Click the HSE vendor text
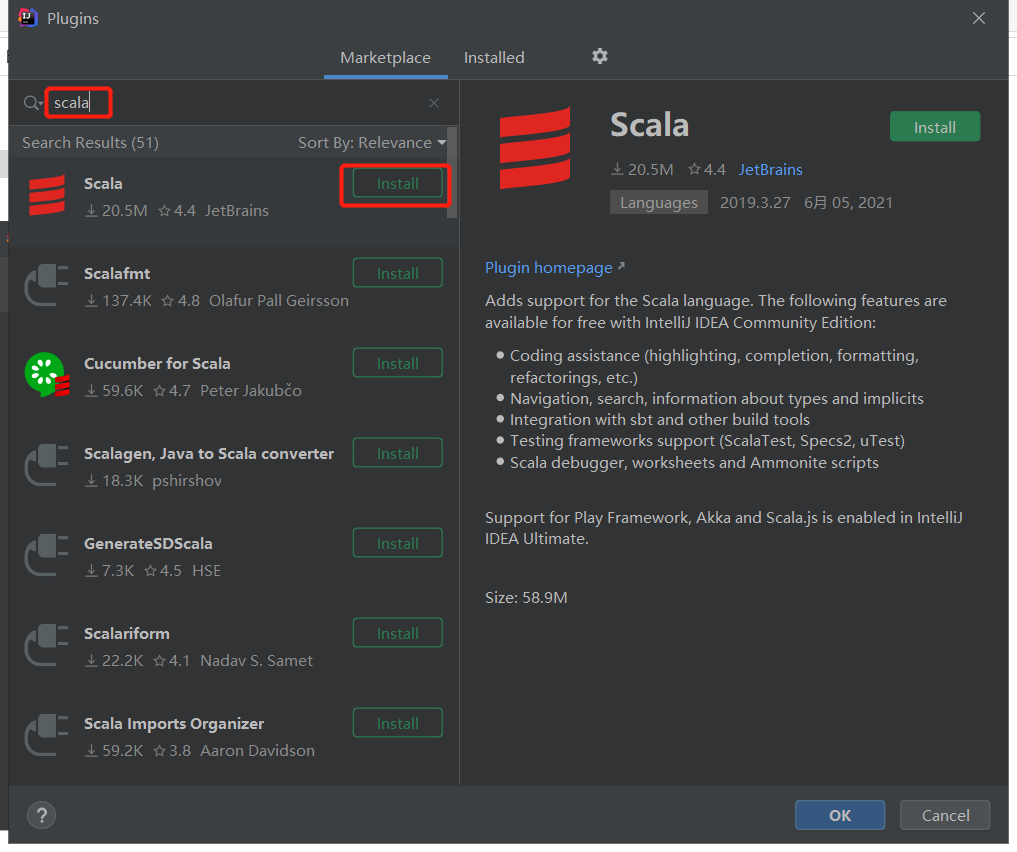Screen dimensions: 1017x852 (x=206, y=571)
